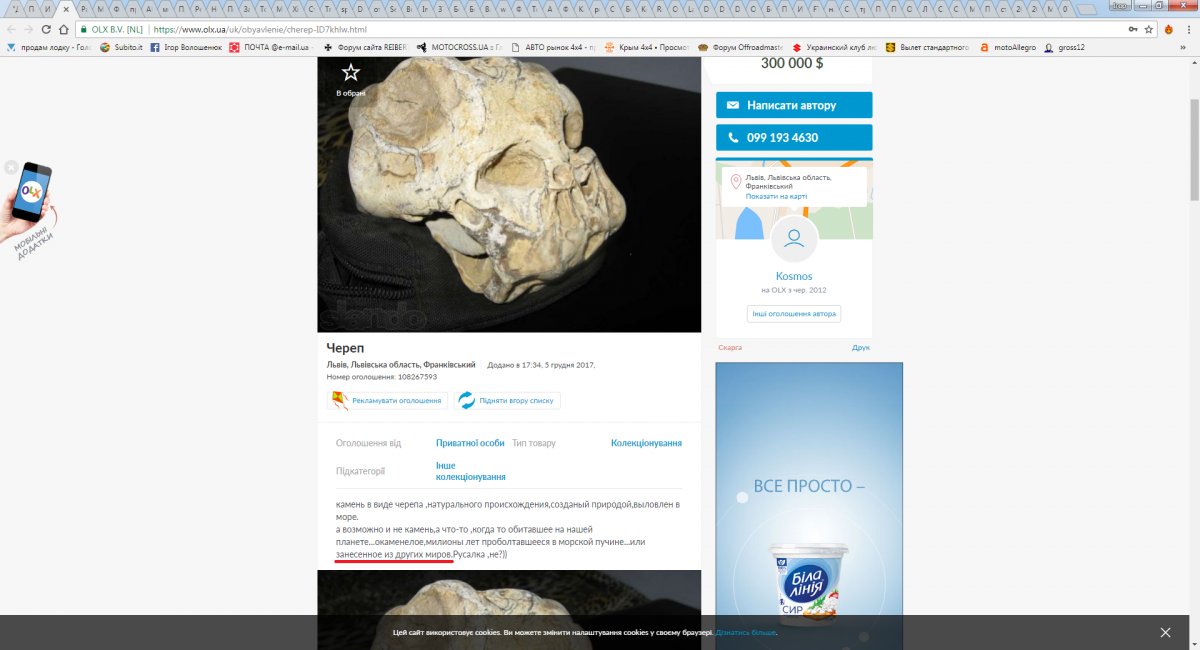Screen dimensions: 1200x650
Task: Open the browser home page icon
Action: [65, 30]
